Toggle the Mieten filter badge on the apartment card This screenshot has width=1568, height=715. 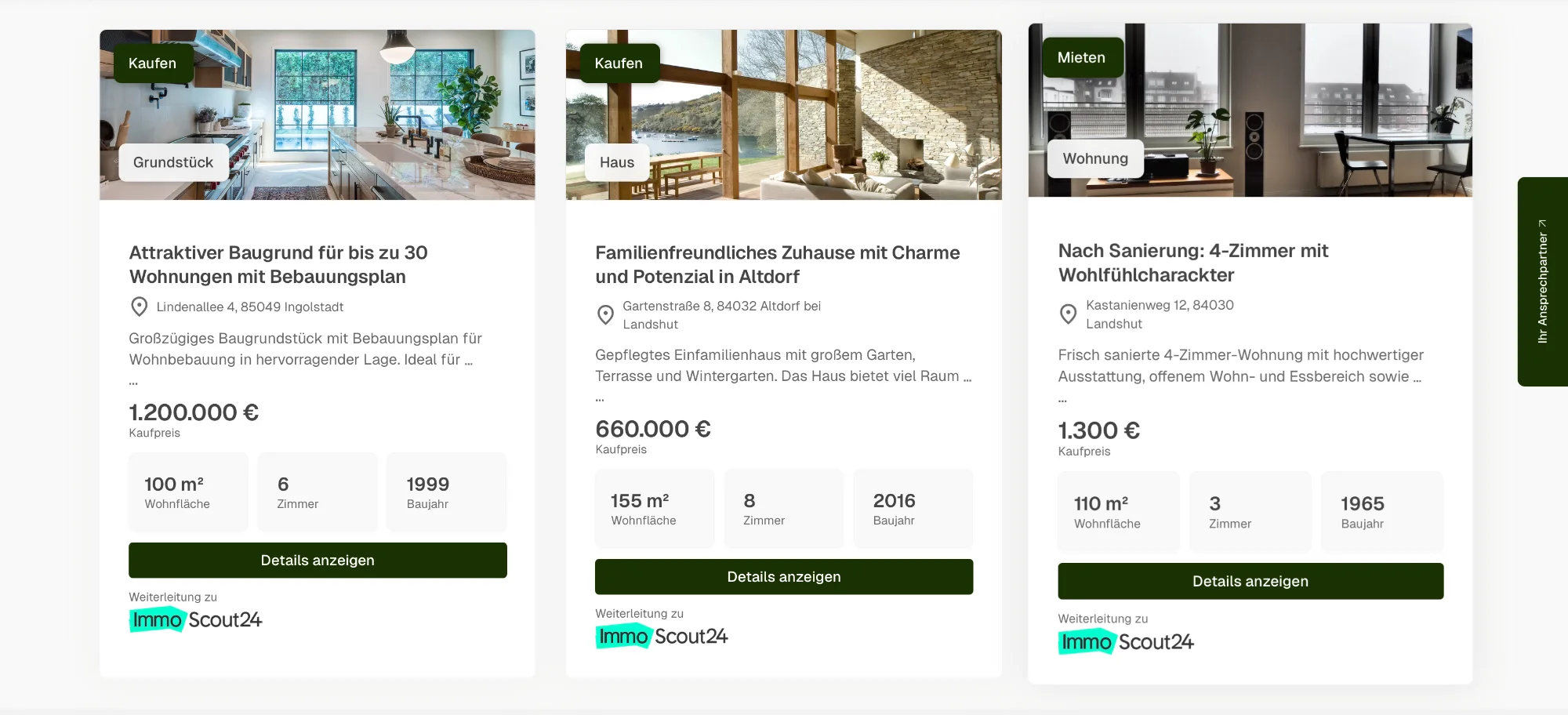1082,56
